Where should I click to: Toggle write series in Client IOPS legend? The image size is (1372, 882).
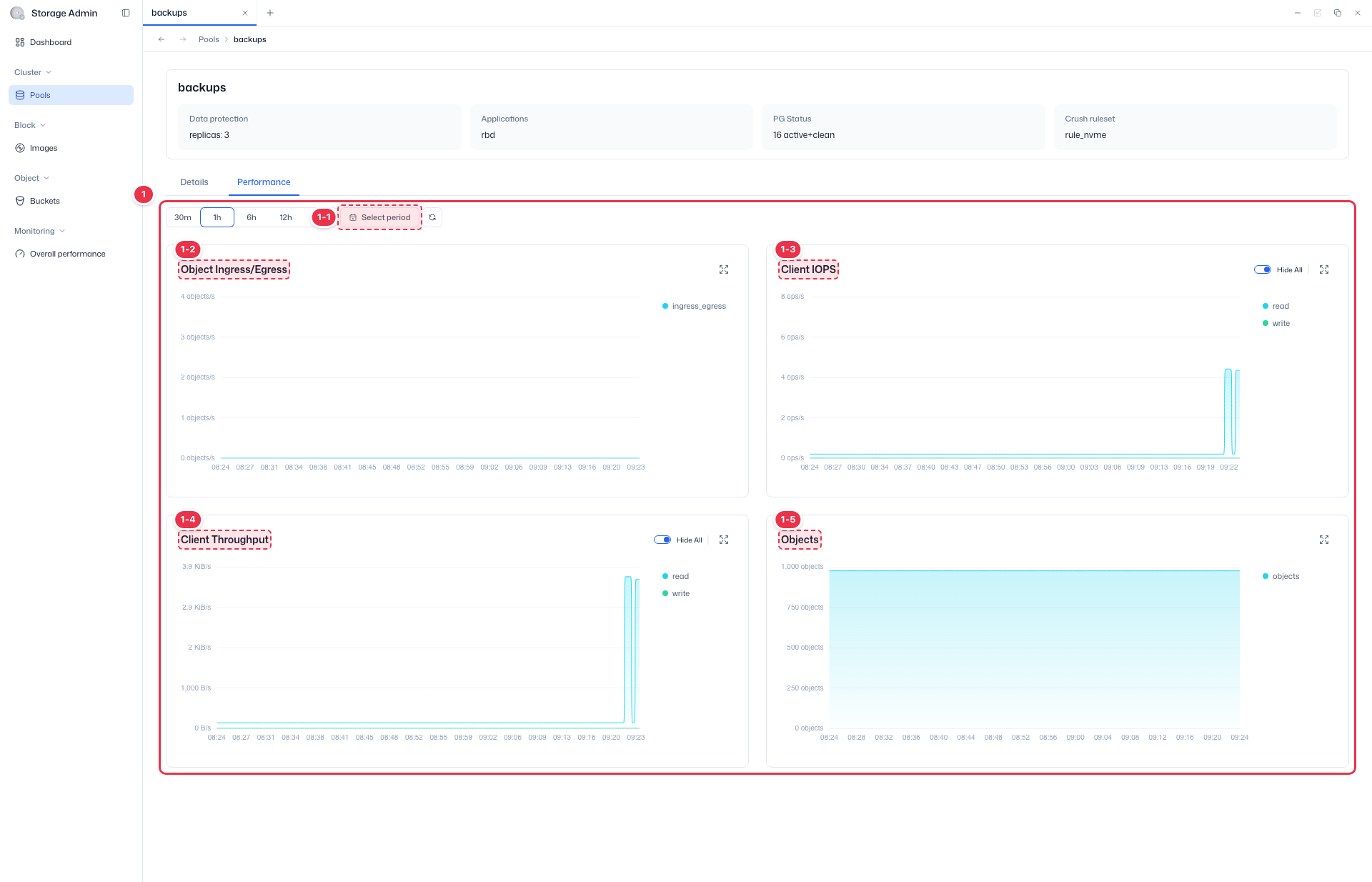pyautogui.click(x=1276, y=323)
